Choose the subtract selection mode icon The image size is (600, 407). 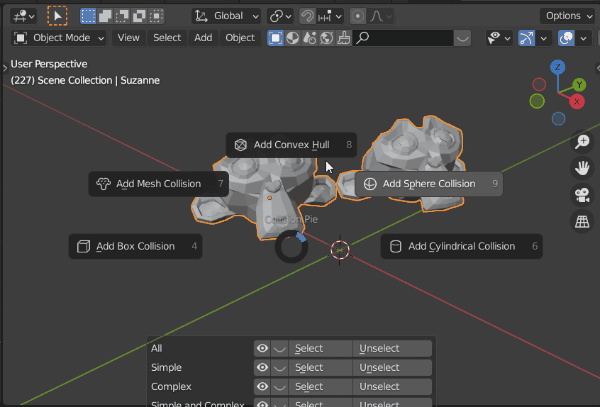point(122,16)
